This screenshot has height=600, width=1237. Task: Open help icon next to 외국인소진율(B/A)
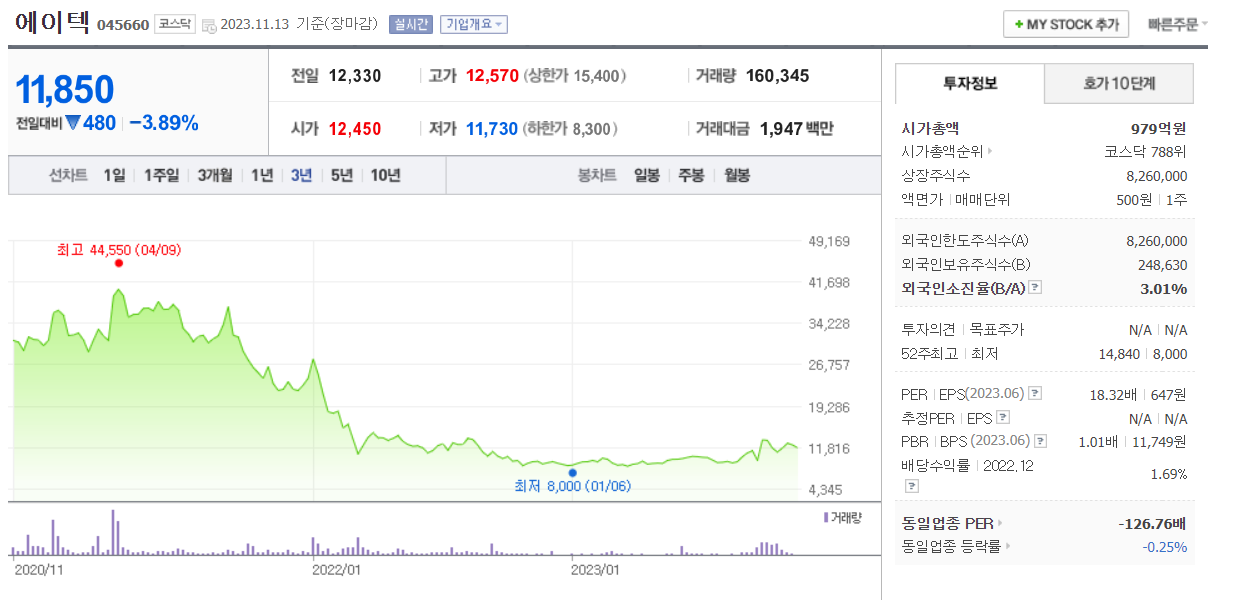[x=1035, y=288]
